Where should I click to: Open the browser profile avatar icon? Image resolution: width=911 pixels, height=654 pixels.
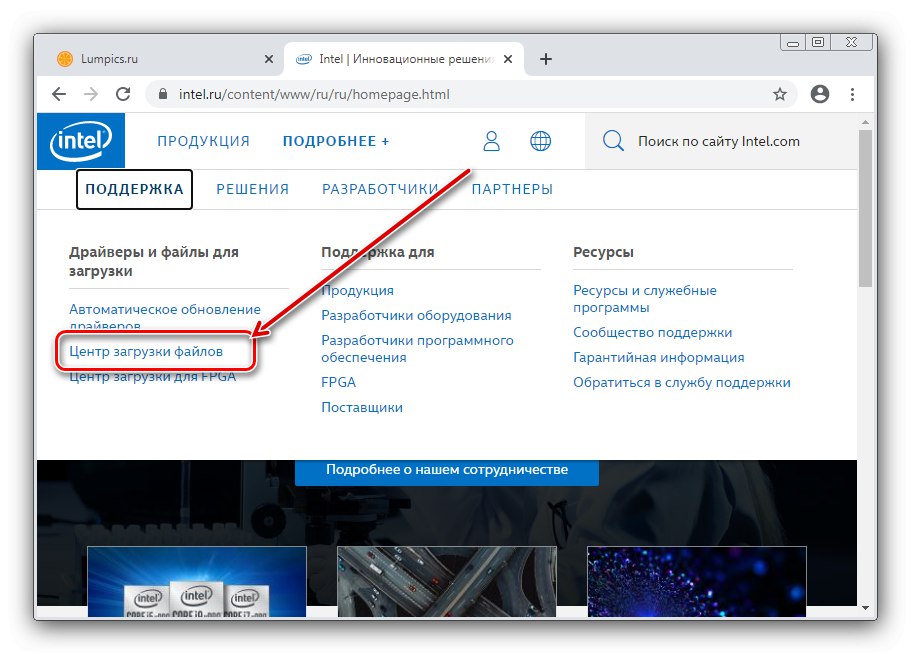tap(820, 94)
